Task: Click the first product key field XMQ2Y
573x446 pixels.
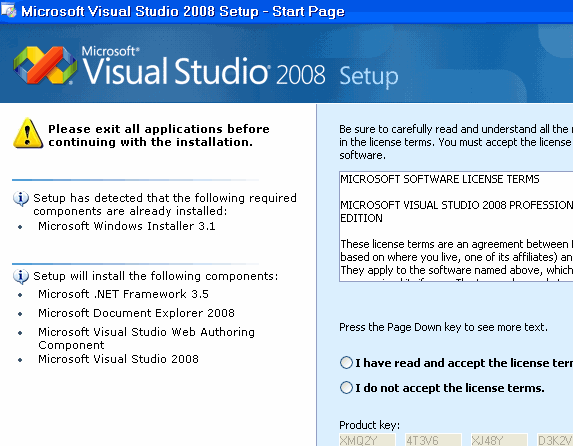Action: (x=367, y=440)
